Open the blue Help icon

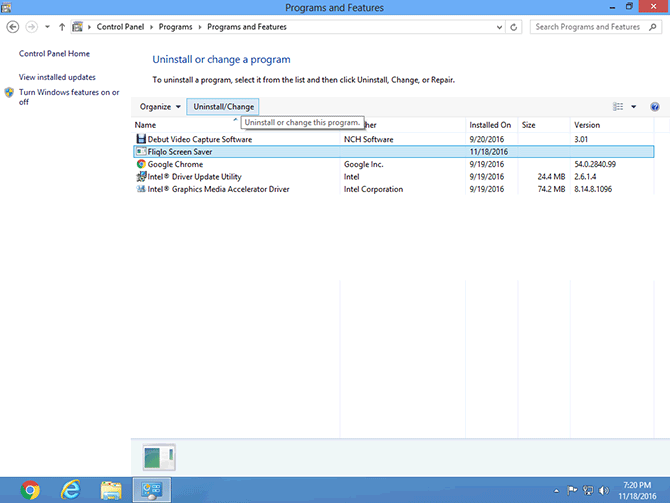[654, 106]
